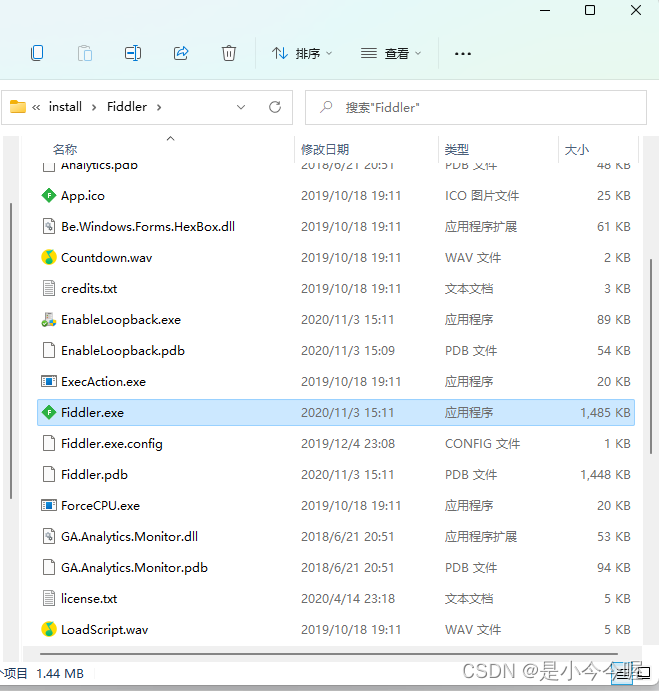
Task: Click the CONFIG 文件 type cell
Action: click(482, 443)
